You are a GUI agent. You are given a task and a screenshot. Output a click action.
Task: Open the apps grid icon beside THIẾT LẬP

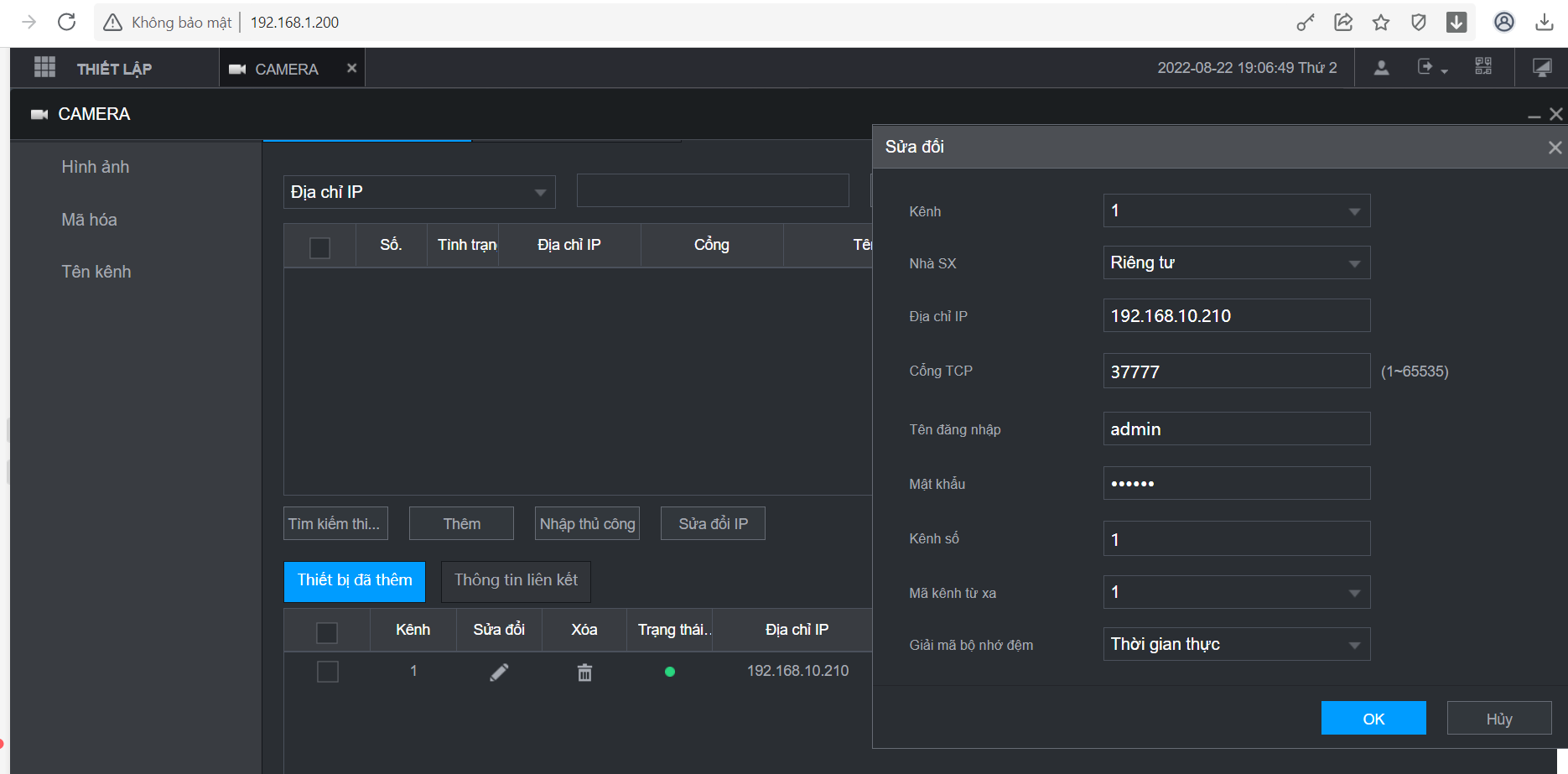click(44, 68)
